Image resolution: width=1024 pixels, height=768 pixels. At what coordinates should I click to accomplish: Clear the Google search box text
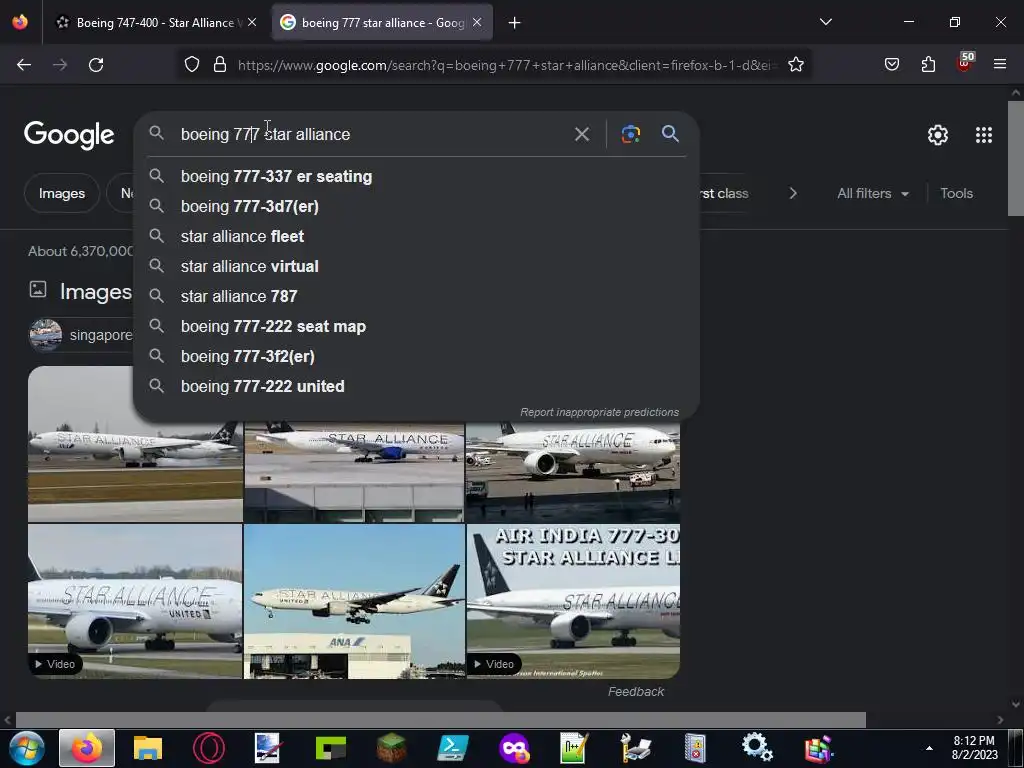(x=582, y=135)
